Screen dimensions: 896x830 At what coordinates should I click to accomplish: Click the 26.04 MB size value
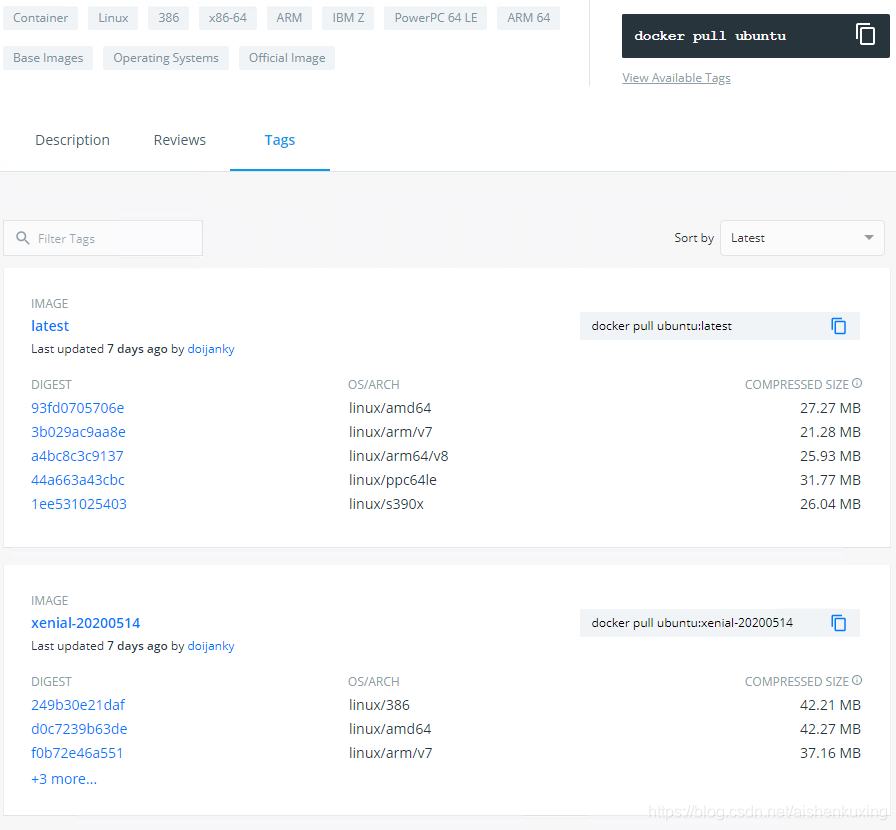pyautogui.click(x=830, y=504)
